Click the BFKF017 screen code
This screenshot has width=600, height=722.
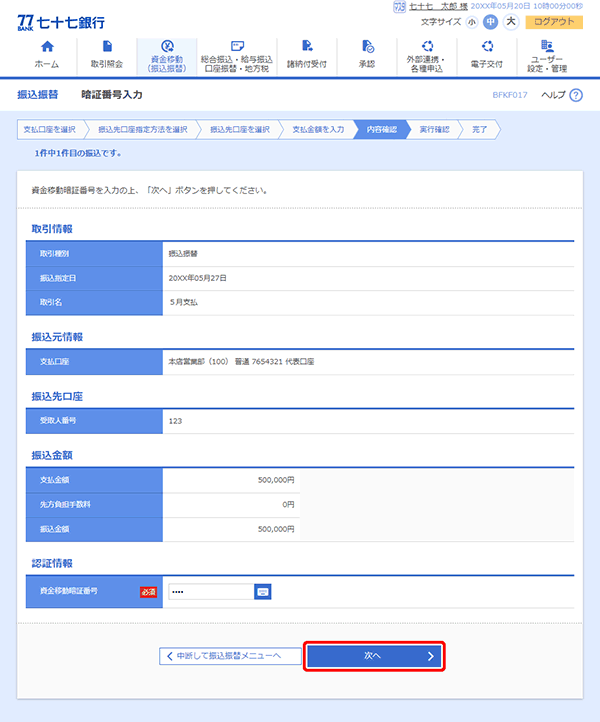pos(510,95)
